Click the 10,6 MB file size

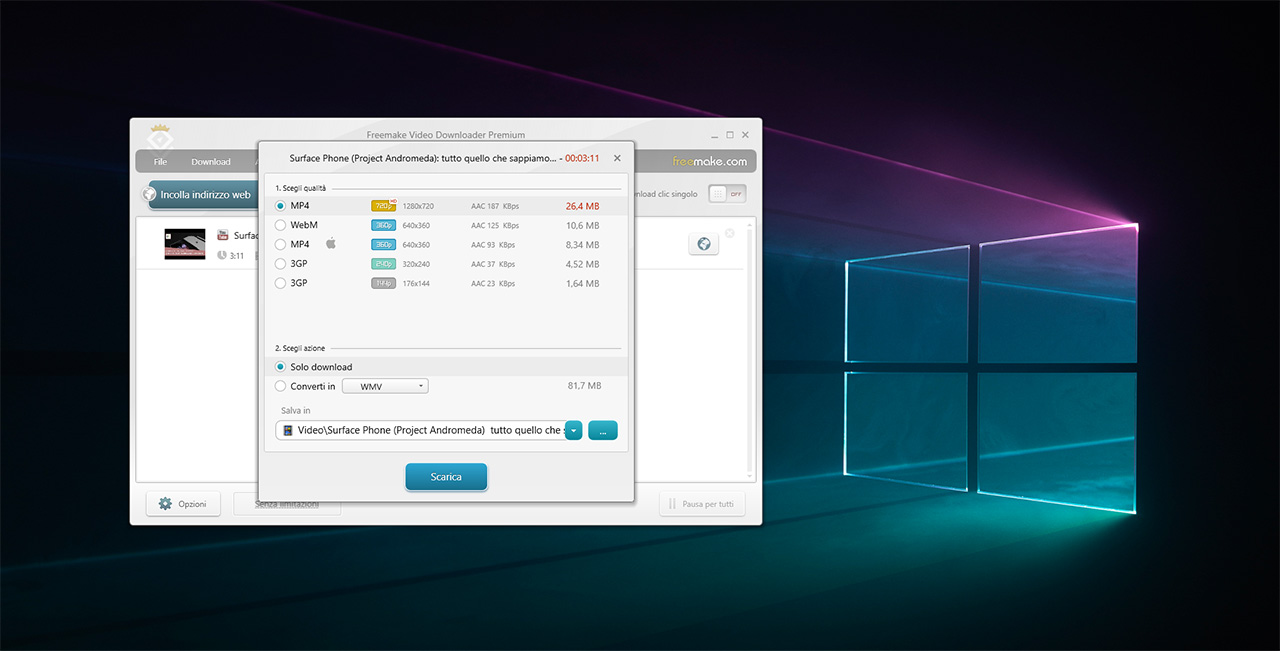[x=583, y=225]
